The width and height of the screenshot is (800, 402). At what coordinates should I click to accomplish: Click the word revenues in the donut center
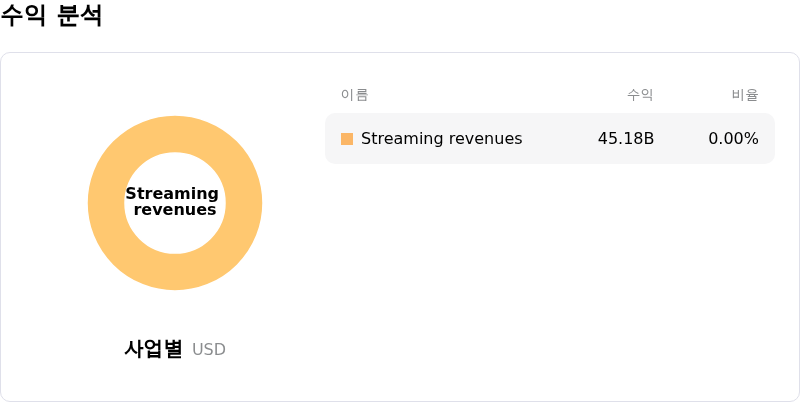tap(175, 210)
